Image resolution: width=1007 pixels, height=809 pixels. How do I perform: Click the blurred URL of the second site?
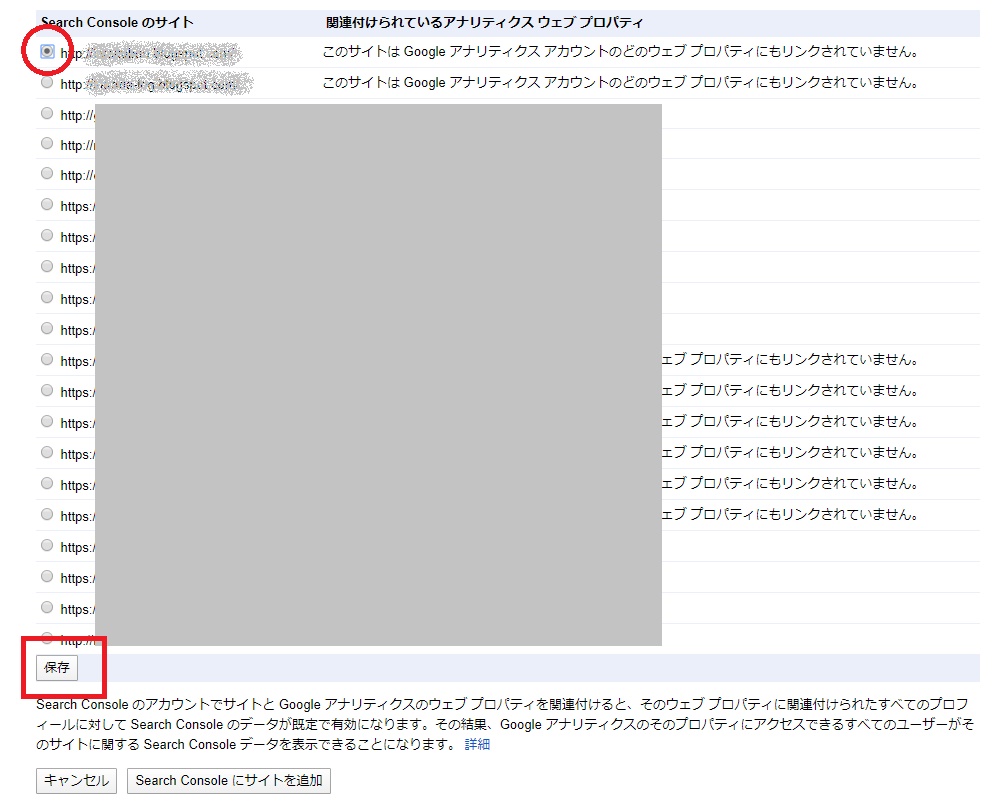click(x=156, y=84)
